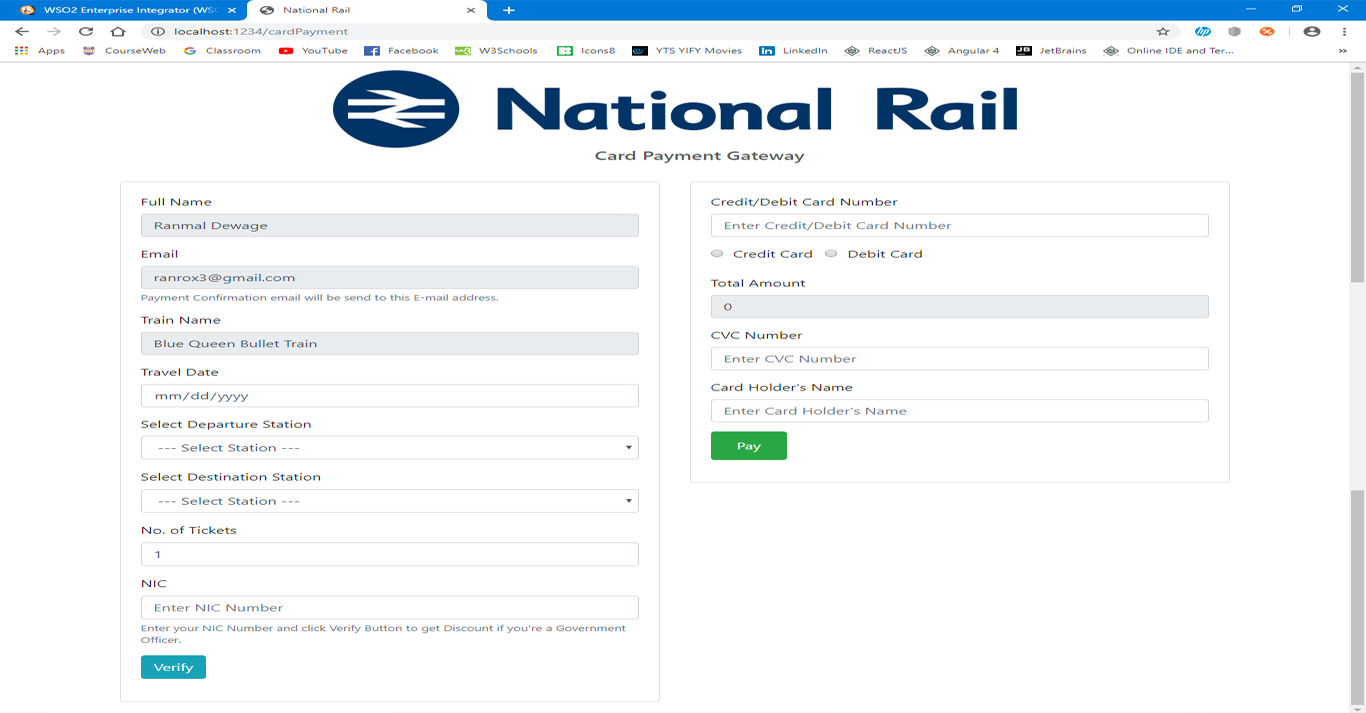Viewport: 1366px width, 713px height.
Task: Open the Angular 4 bookmark
Action: pyautogui.click(x=961, y=51)
